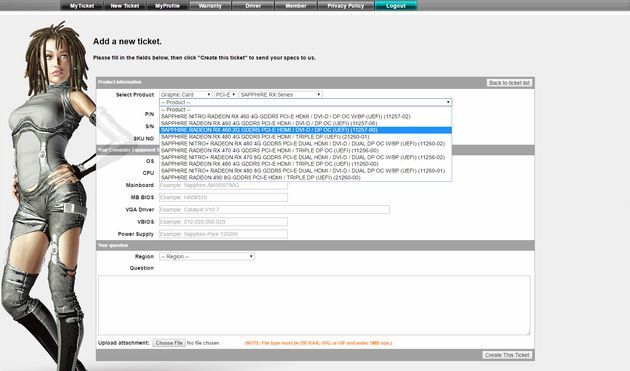Image resolution: width=630 pixels, height=371 pixels.
Task: Click the Mainboard input field
Action: (x=223, y=185)
